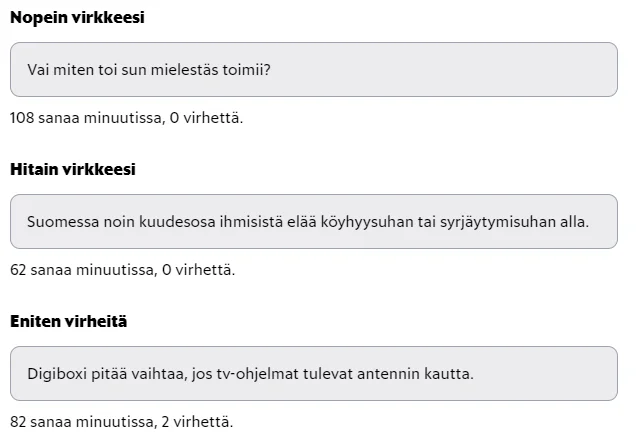
Task: Click the 'Eniten virheitä' heading
Action: [68, 321]
